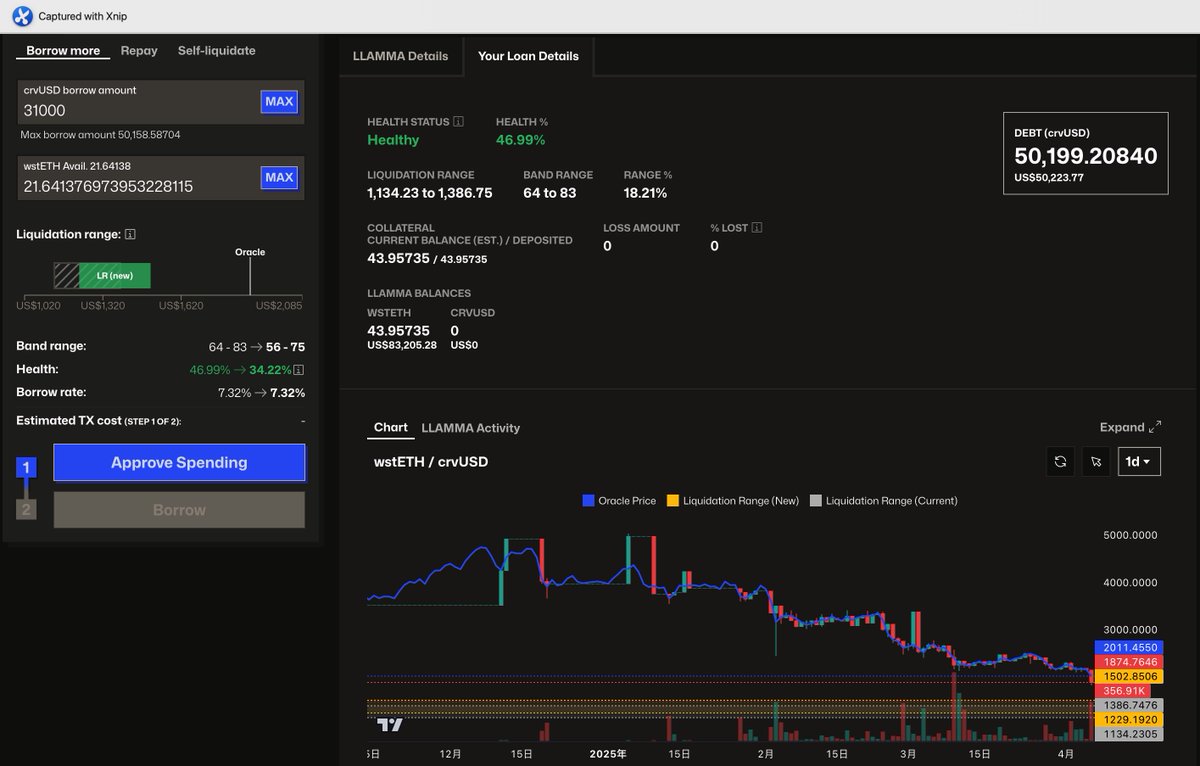
Task: Click the refresh chart icon
Action: coord(1060,461)
